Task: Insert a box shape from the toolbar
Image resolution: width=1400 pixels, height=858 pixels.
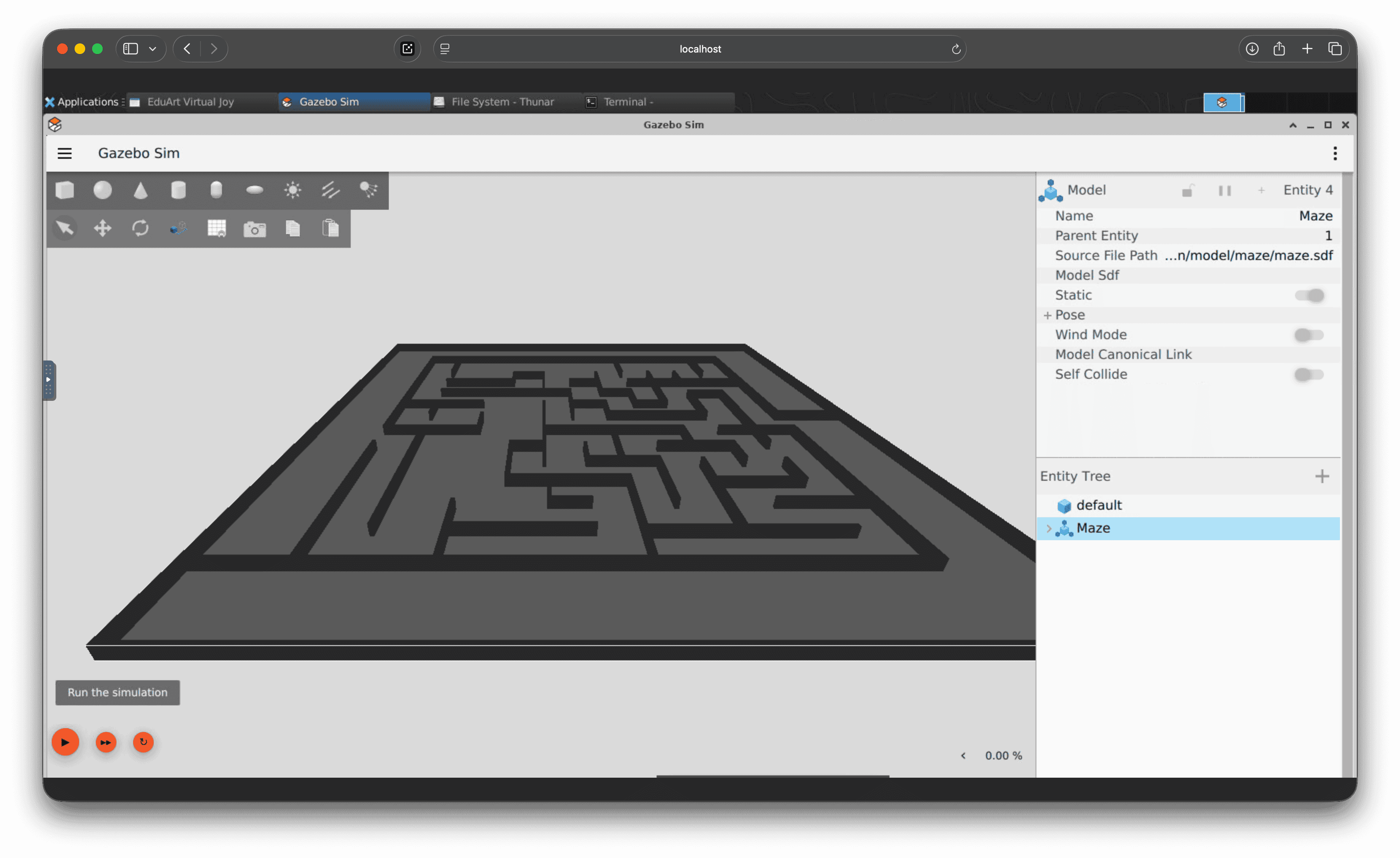Action: click(65, 190)
